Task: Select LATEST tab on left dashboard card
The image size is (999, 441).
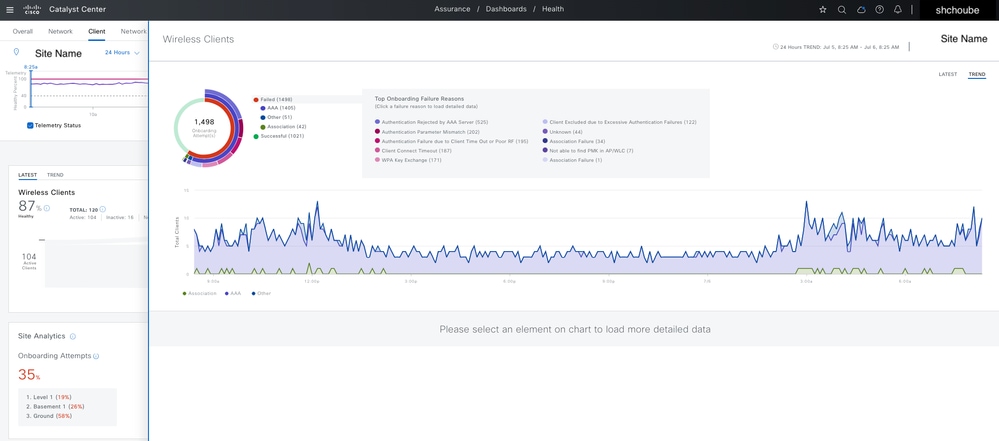Action: point(27,175)
